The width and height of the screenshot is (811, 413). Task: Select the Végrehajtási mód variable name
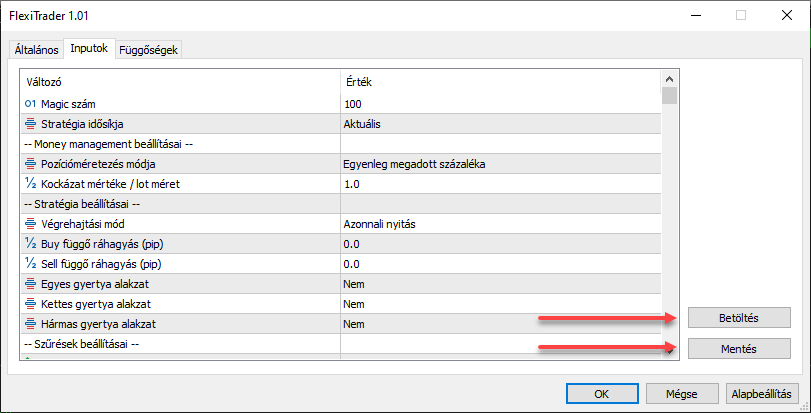click(x=83, y=224)
